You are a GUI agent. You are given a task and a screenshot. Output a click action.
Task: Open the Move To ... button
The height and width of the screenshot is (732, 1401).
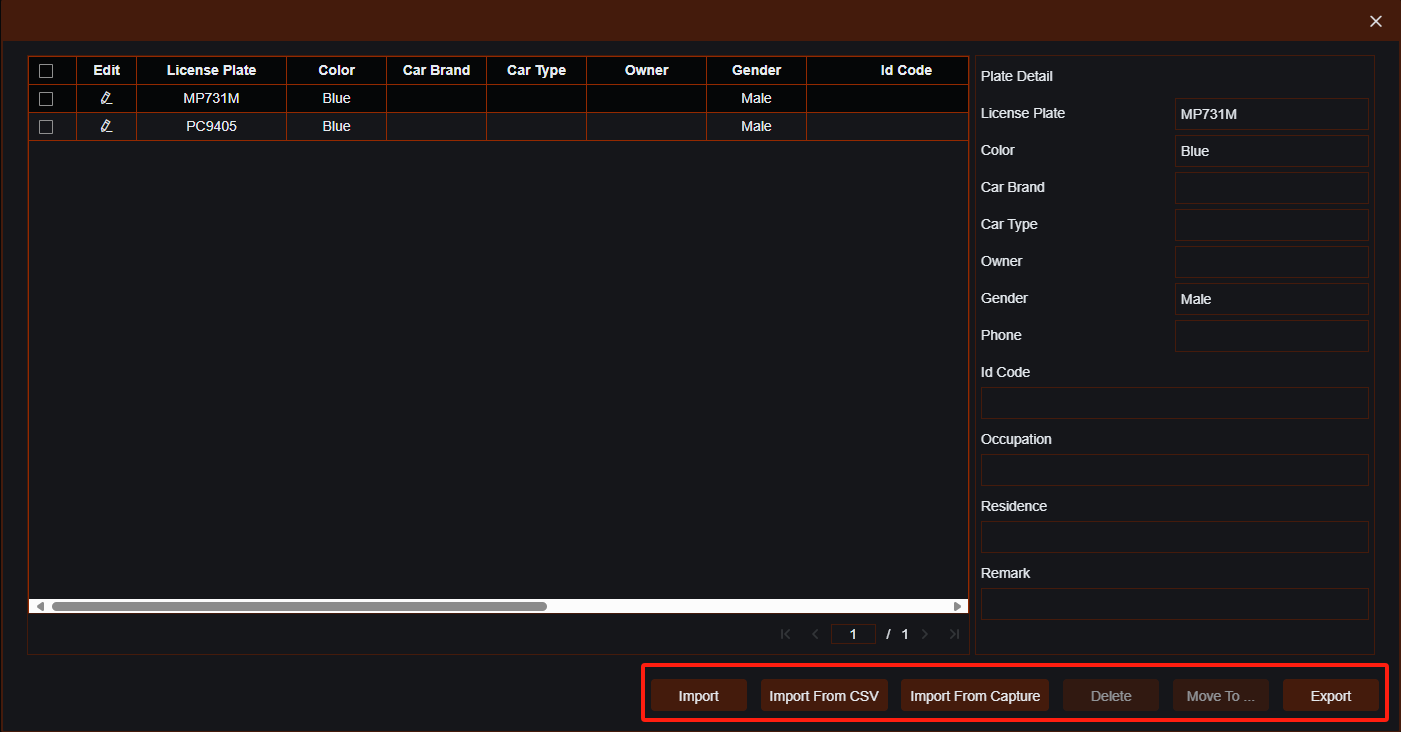[x=1221, y=696]
